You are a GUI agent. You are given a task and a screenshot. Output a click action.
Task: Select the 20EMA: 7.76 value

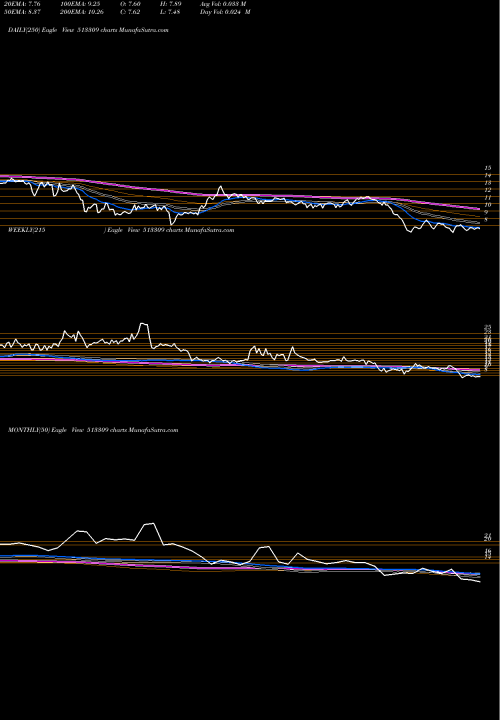(x=21, y=4)
